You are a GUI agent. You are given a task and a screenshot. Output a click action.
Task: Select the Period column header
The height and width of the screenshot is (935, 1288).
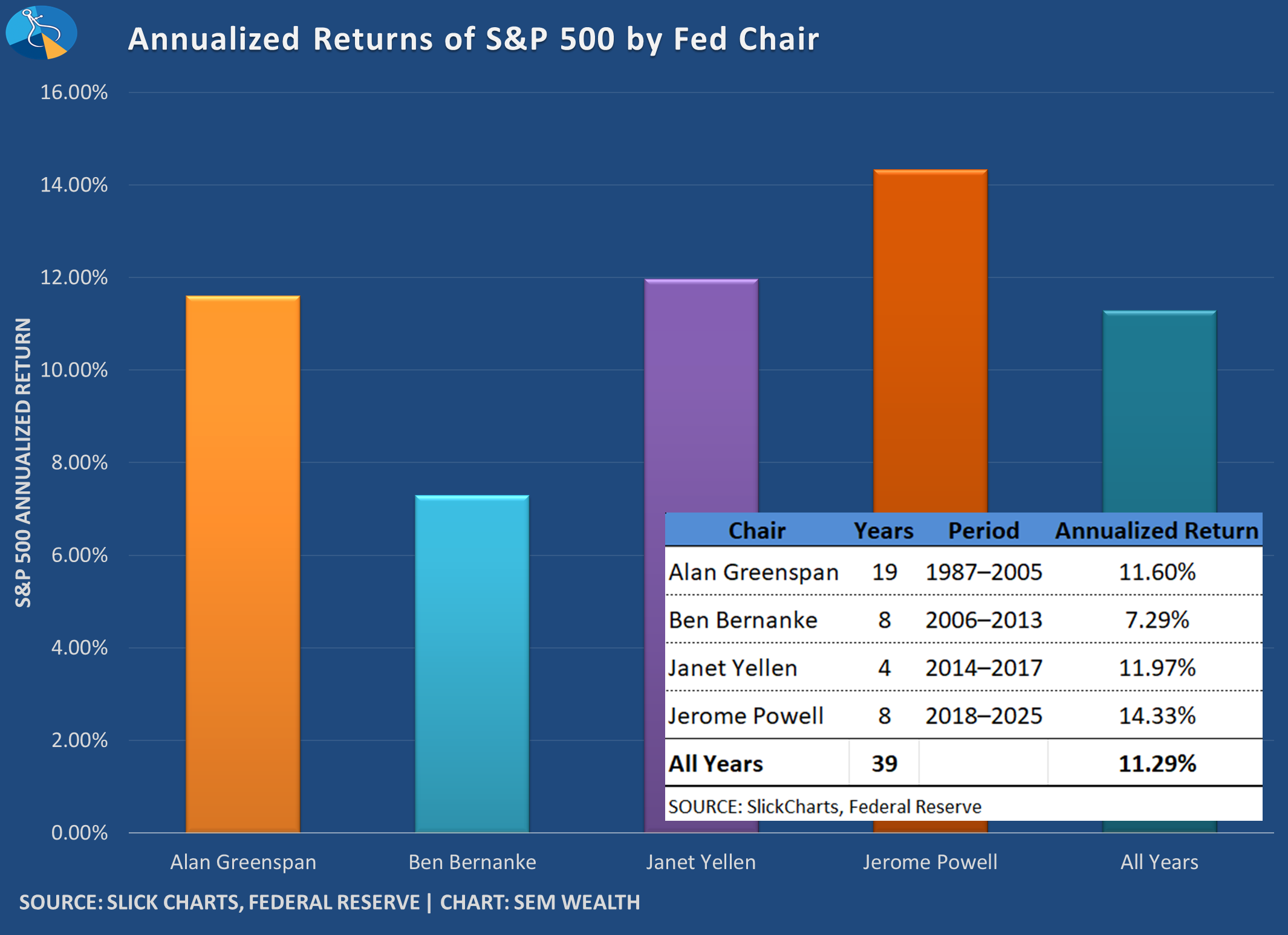point(983,530)
